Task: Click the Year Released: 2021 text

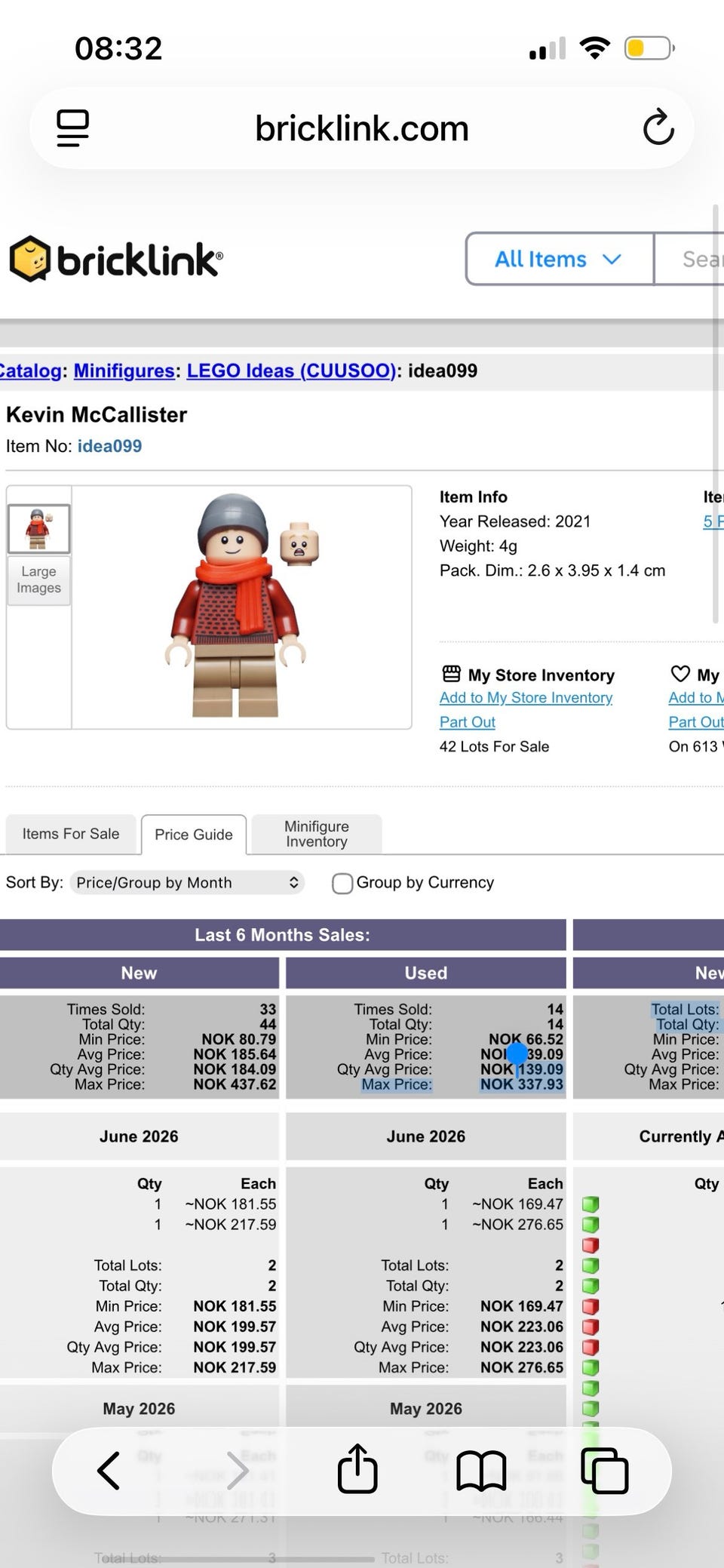Action: click(x=515, y=521)
